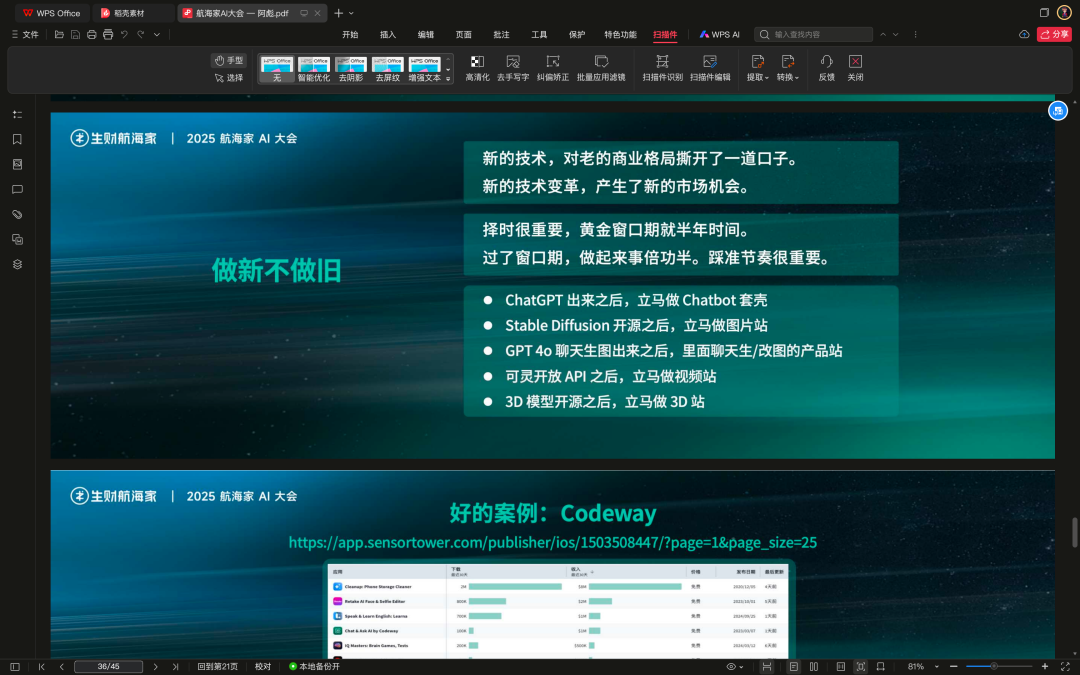The height and width of the screenshot is (675, 1080).
Task: Open the comments panel in left sidebar
Action: click(x=17, y=189)
